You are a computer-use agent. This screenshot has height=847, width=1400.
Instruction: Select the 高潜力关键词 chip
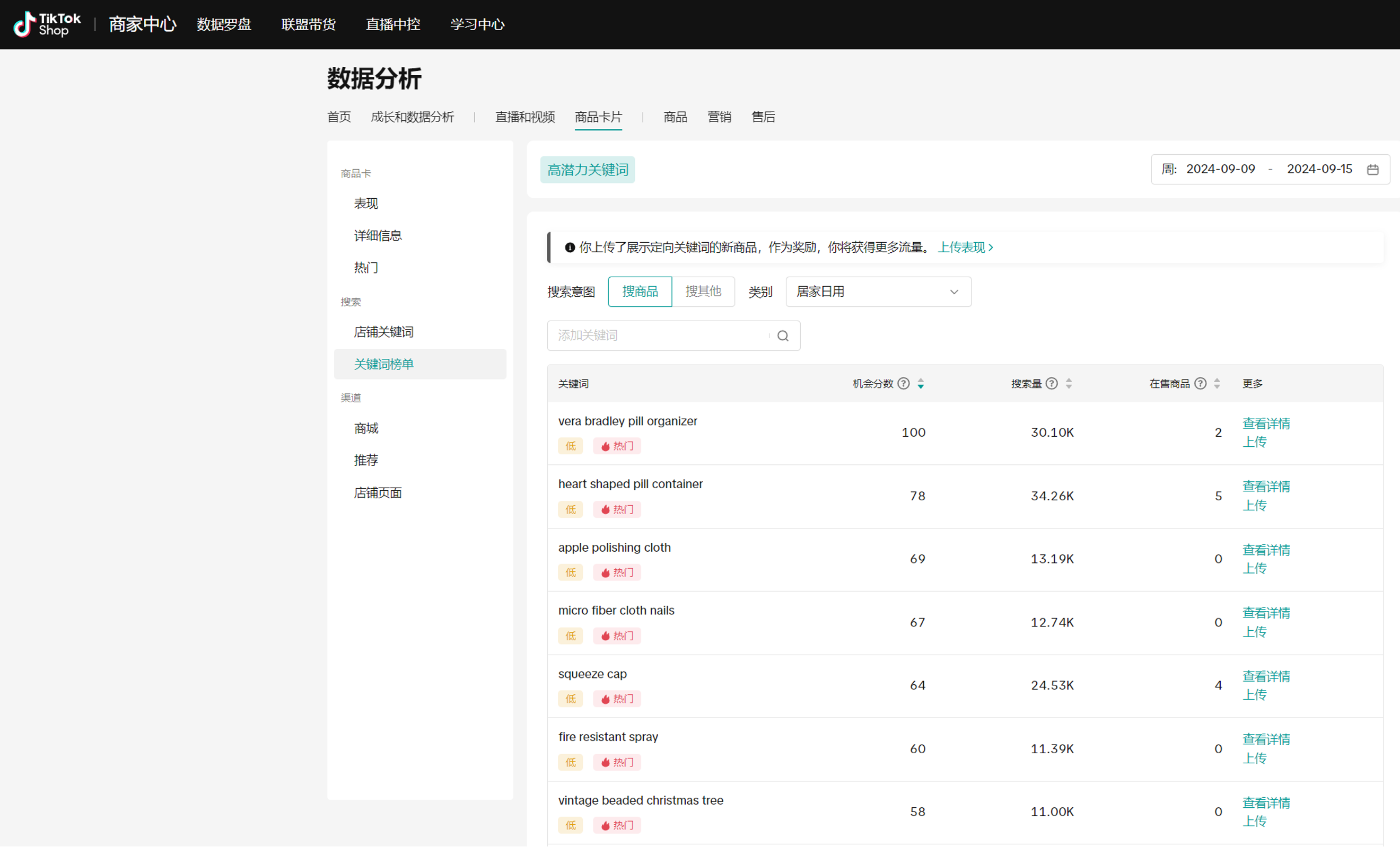[587, 170]
